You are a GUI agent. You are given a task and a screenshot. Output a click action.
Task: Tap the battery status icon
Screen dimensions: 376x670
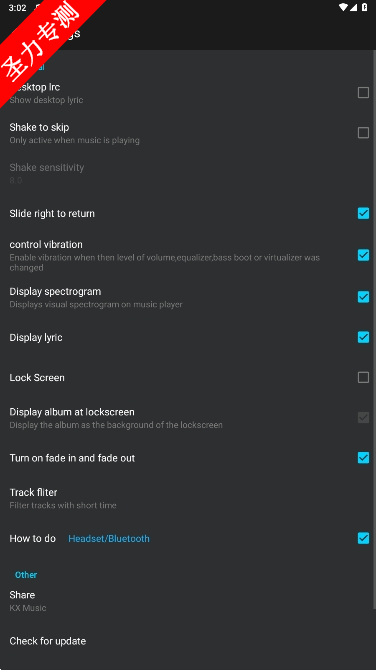point(364,7)
